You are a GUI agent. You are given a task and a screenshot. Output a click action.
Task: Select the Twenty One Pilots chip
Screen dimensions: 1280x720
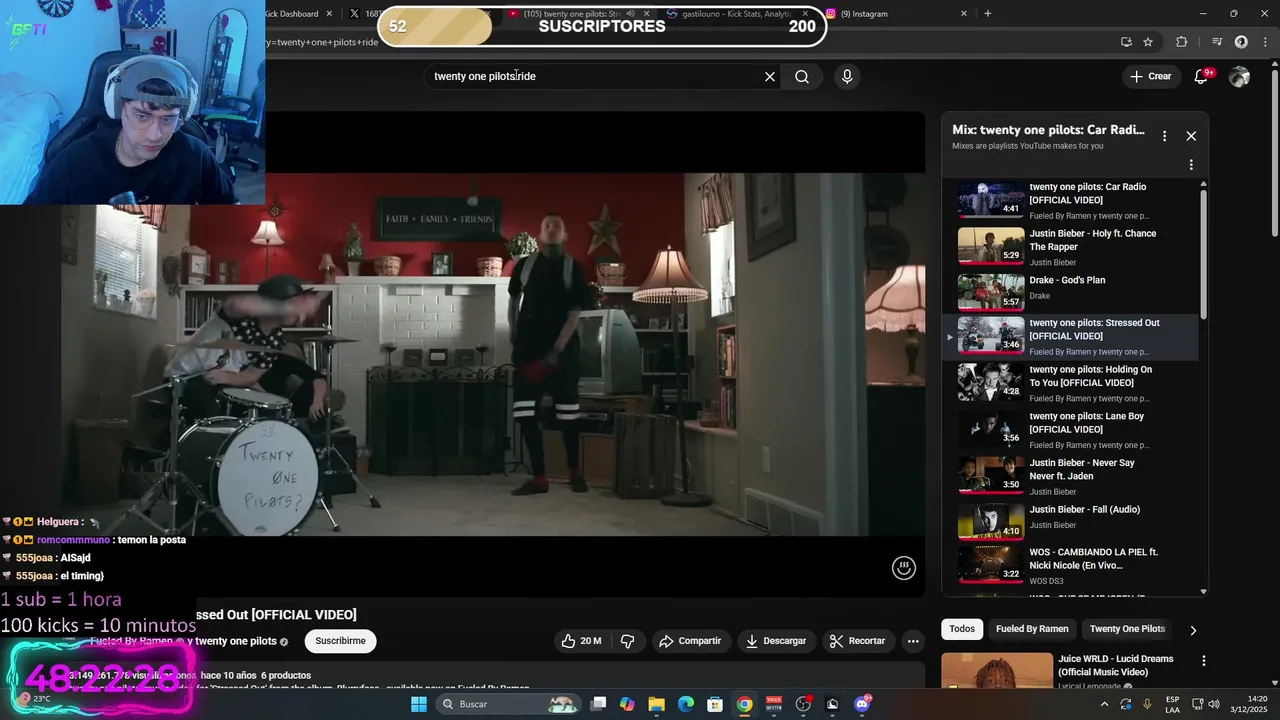[x=1127, y=629]
